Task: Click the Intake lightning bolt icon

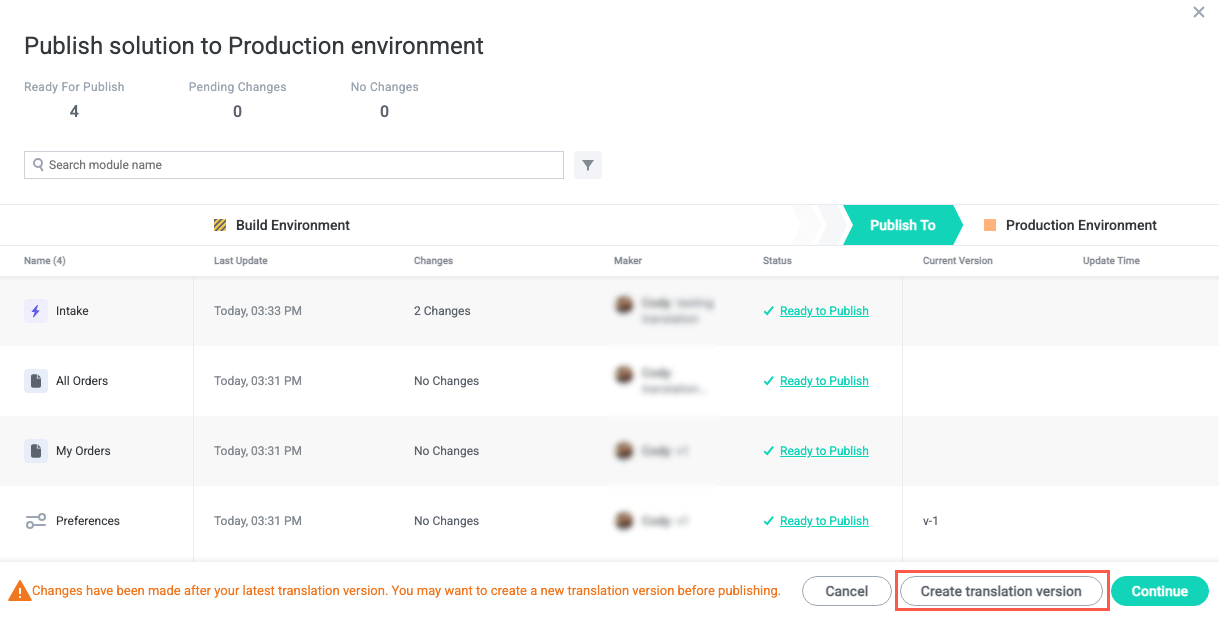Action: click(36, 311)
